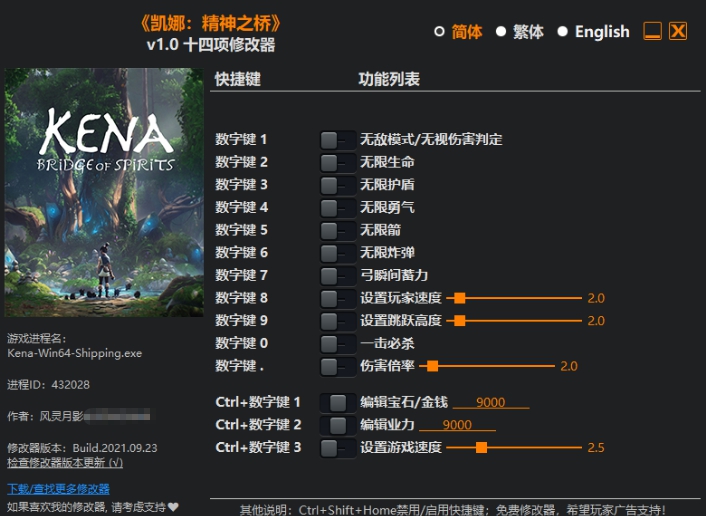Select English language radio button
This screenshot has height=516, width=706.
coord(562,32)
